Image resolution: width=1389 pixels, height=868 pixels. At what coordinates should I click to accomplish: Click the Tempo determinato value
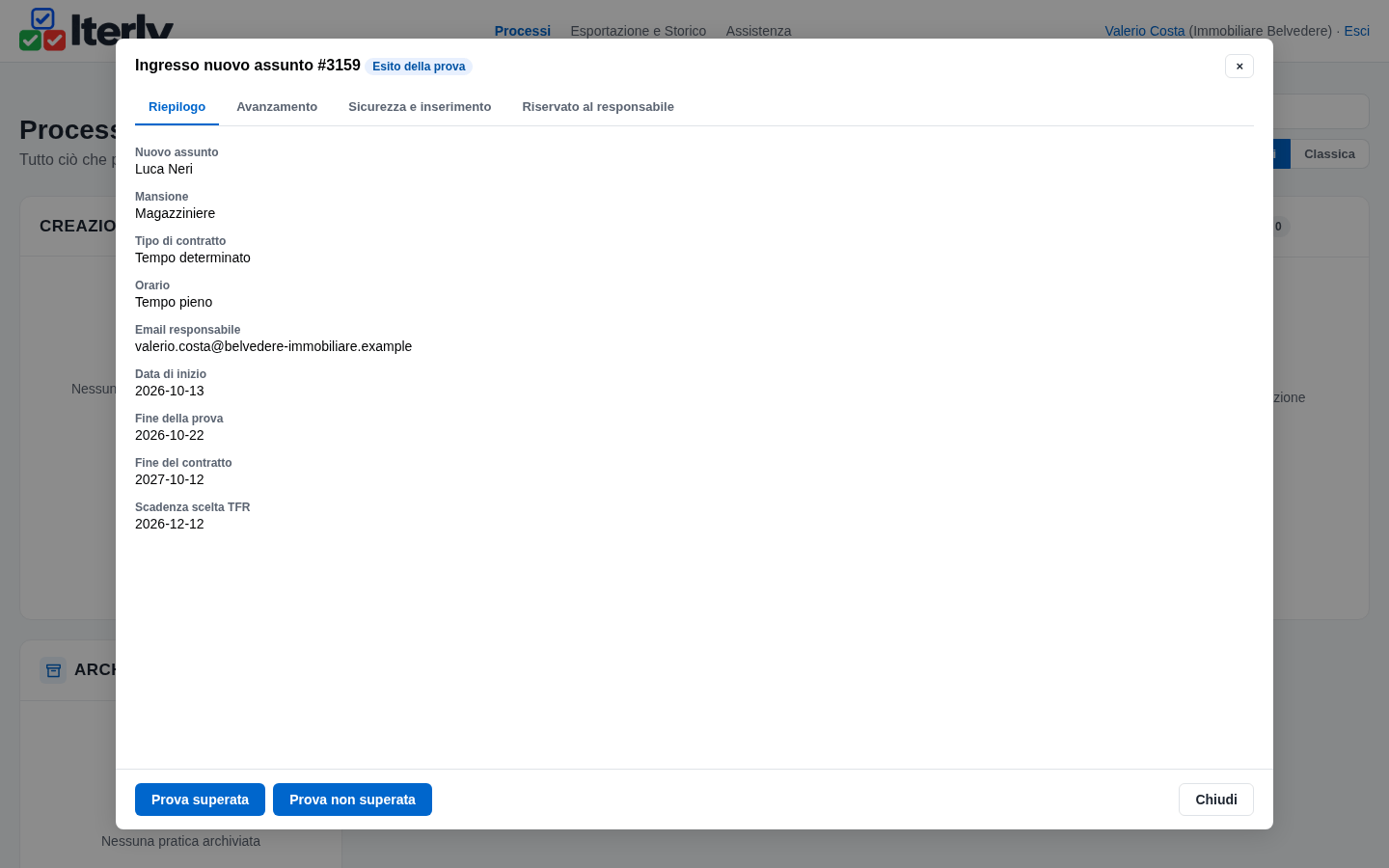pos(193,258)
